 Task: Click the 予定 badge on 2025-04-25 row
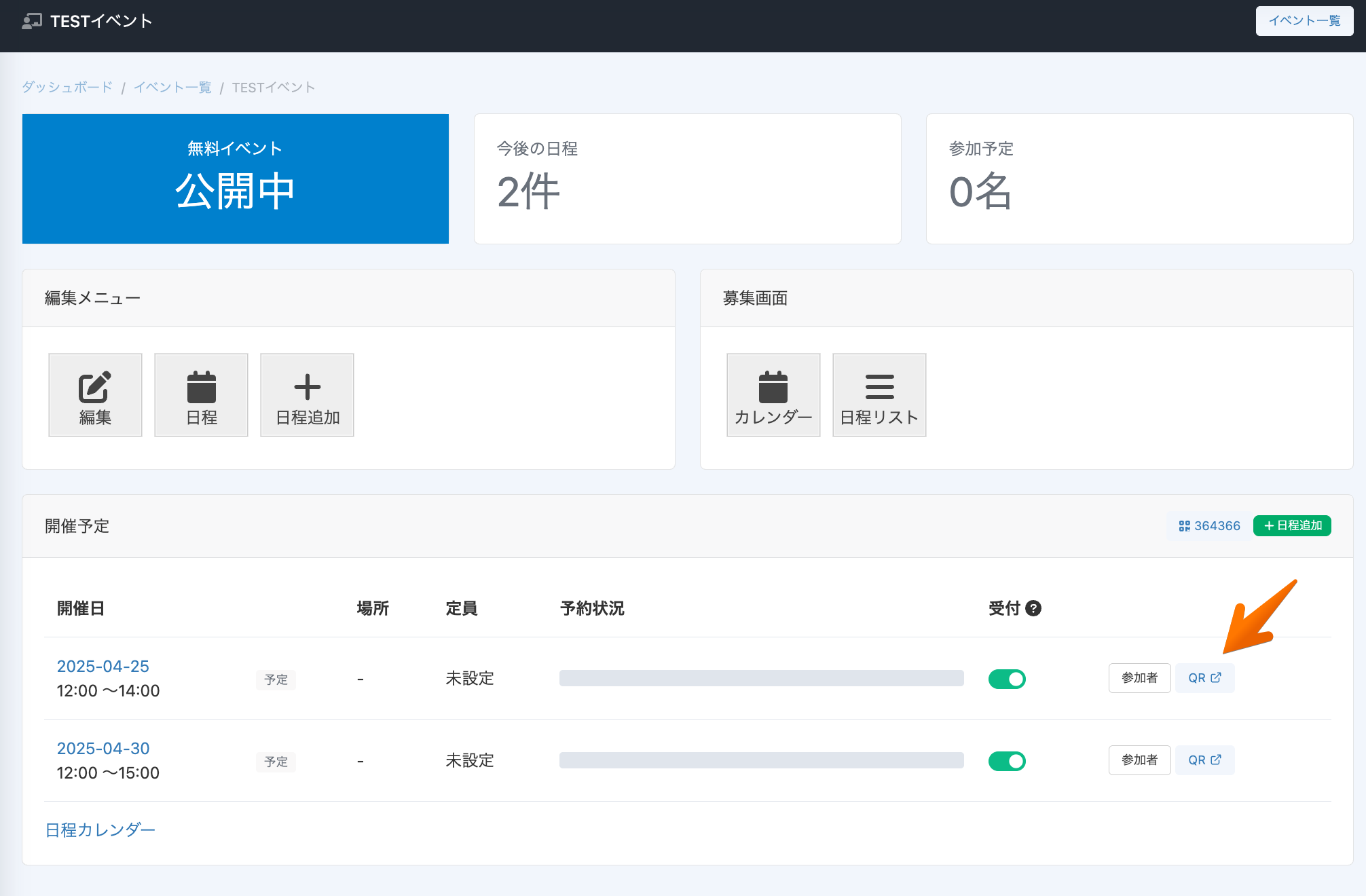pyautogui.click(x=276, y=679)
